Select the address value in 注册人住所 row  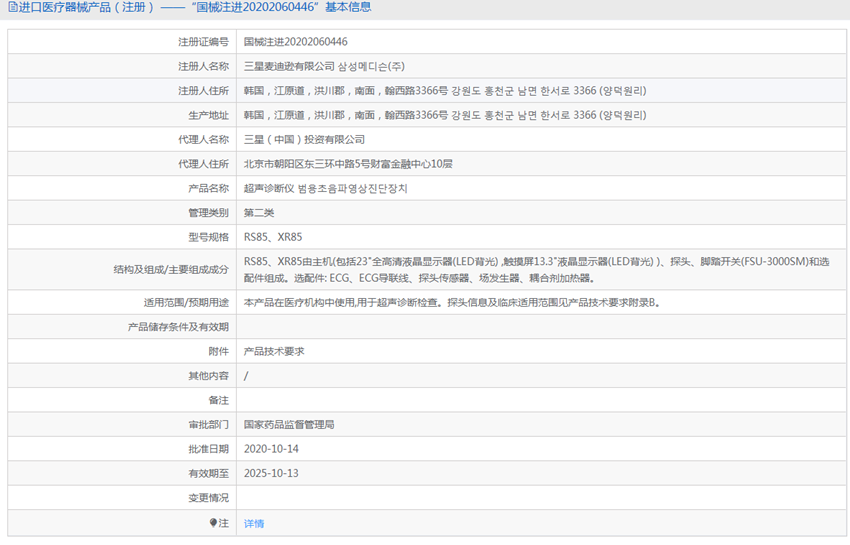tap(445, 91)
